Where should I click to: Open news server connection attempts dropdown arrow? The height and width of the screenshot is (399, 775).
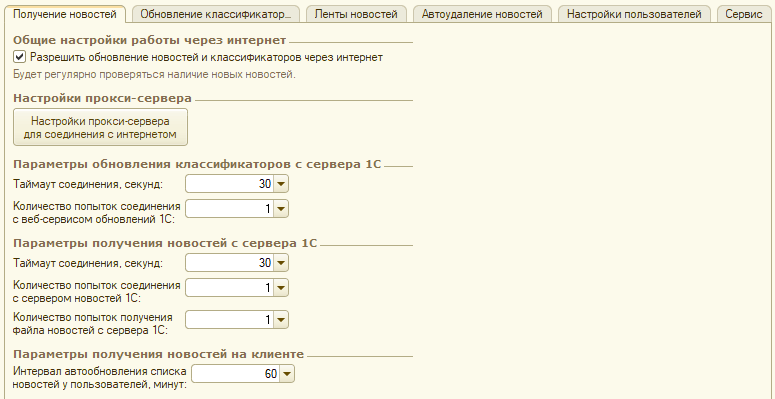click(281, 287)
